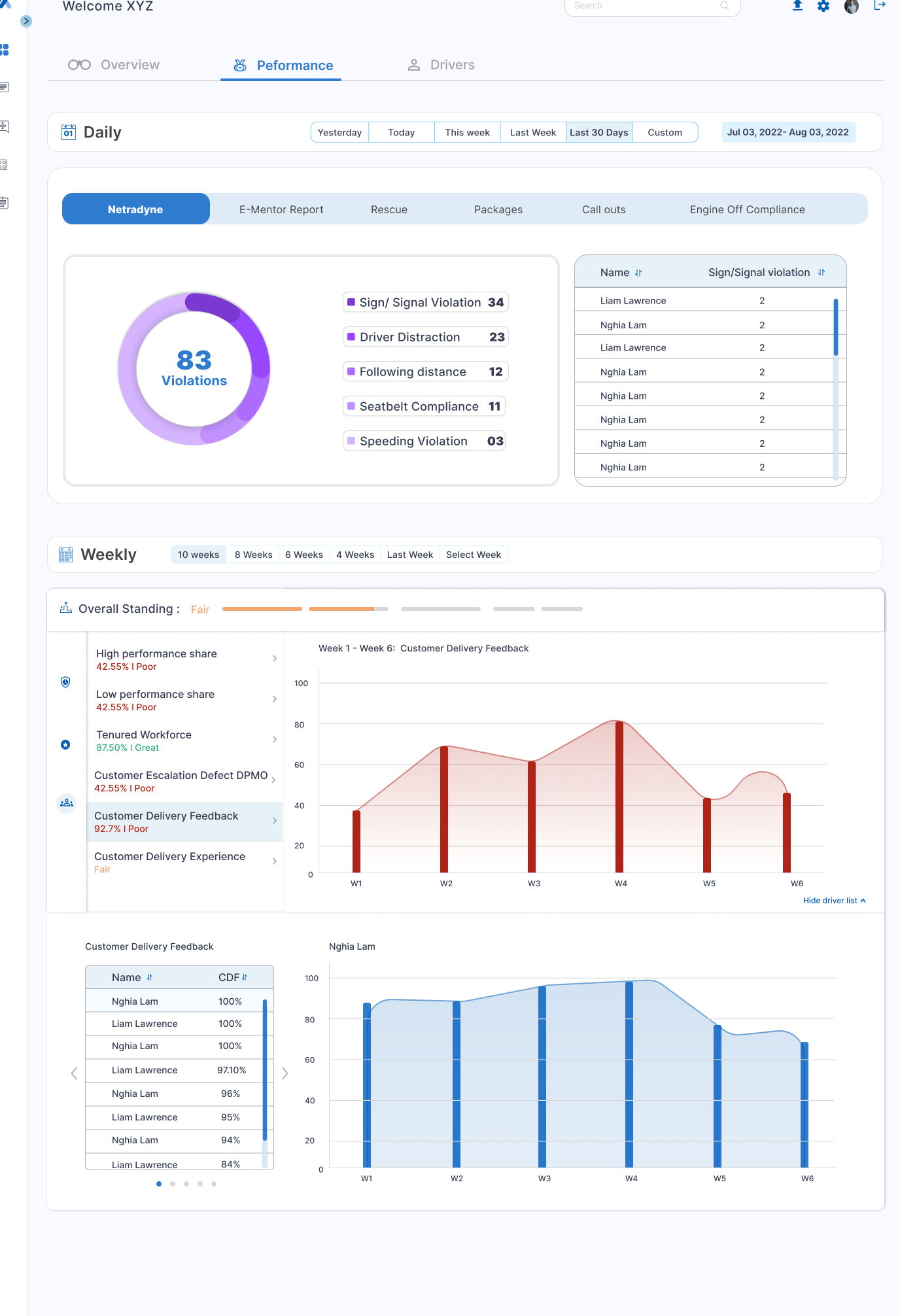Sort by Name in violation table
This screenshot has width=900, height=1316.
click(638, 273)
